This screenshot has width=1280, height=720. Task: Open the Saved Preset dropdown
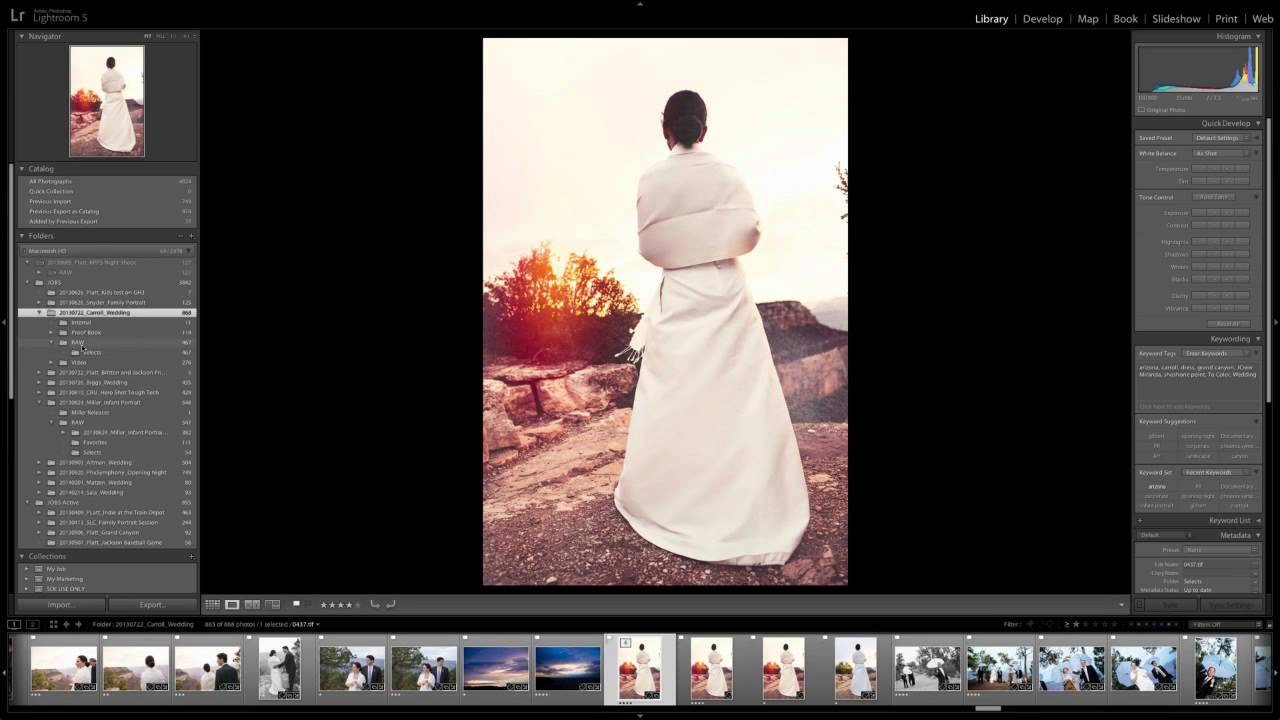click(1220, 138)
